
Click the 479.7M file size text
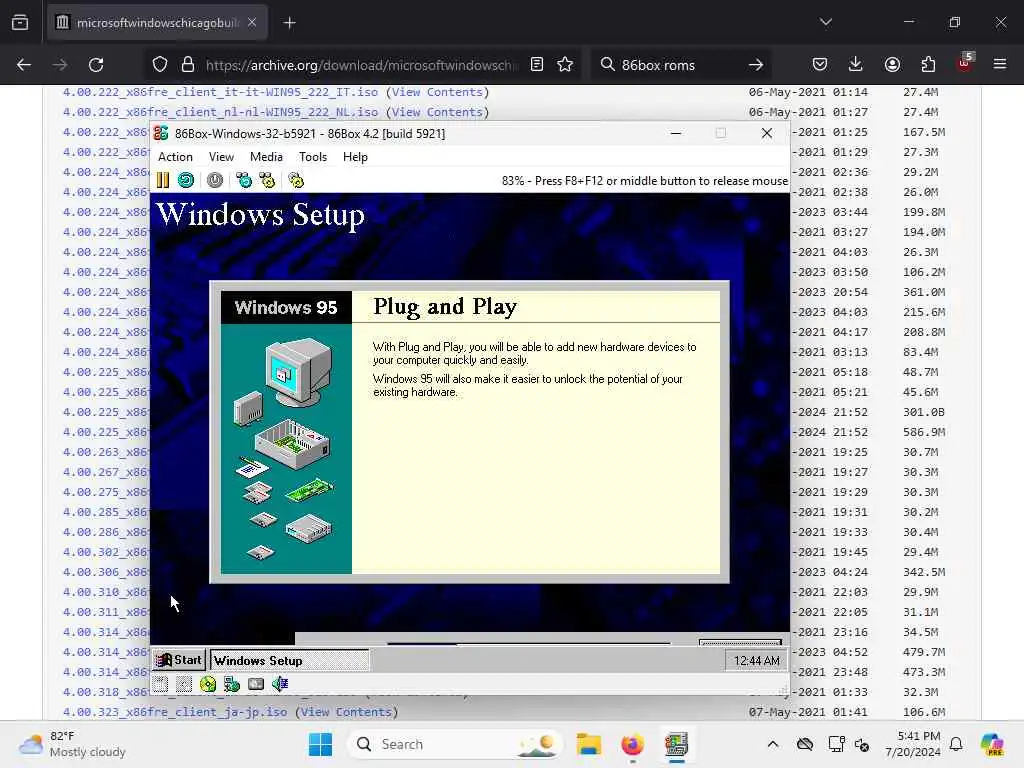click(x=924, y=652)
